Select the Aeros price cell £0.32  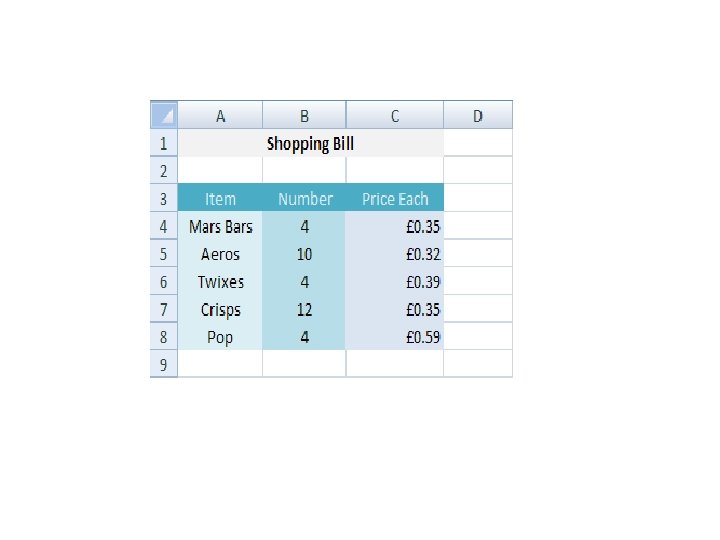click(395, 253)
